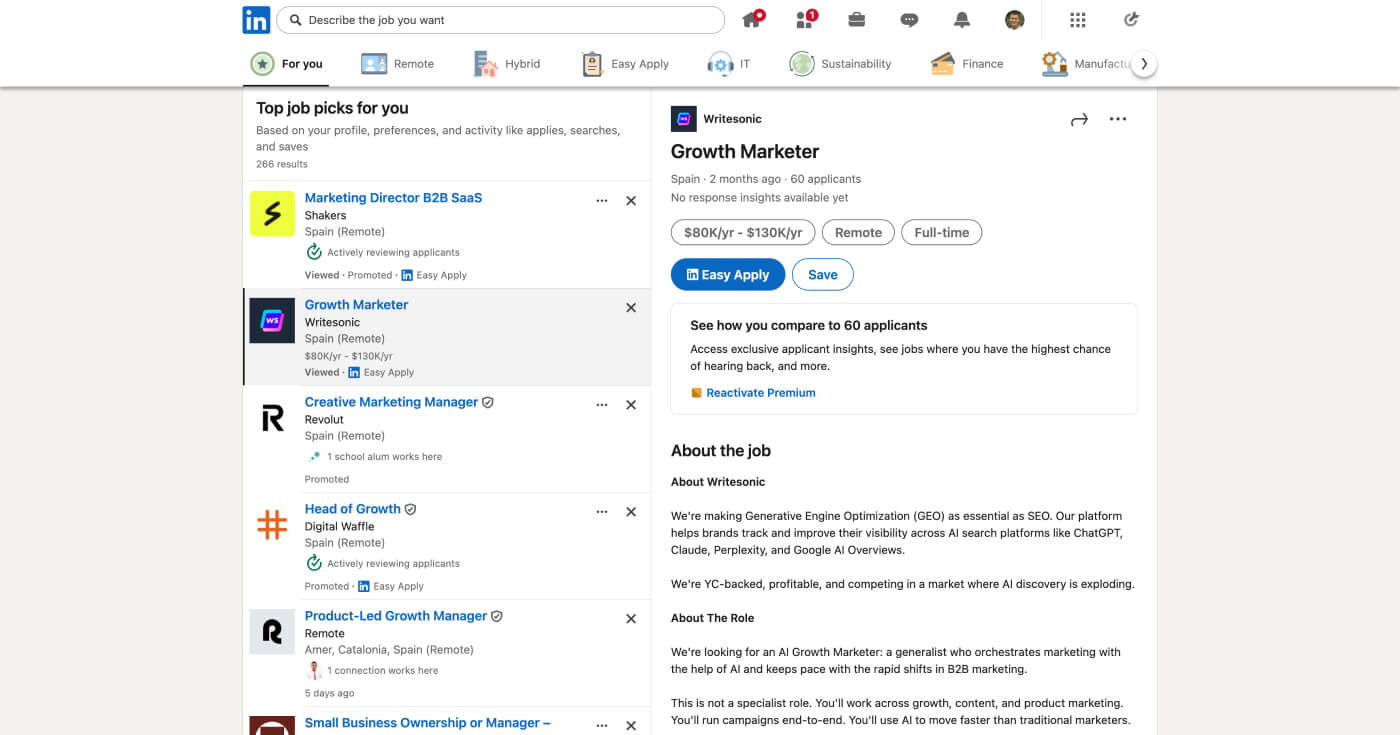Open the Notifications bell icon
1400x735 pixels.
coord(961,19)
